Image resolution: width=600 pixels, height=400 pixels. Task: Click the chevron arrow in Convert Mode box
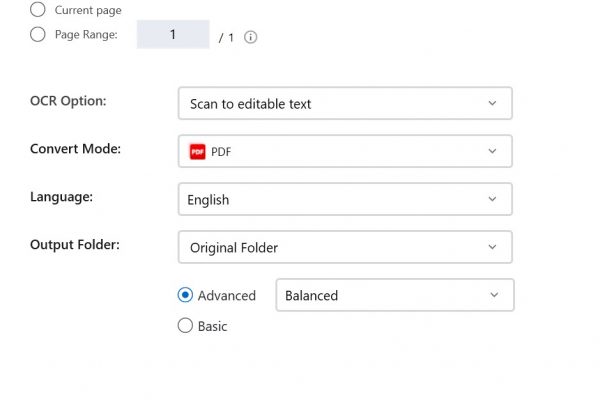492,151
